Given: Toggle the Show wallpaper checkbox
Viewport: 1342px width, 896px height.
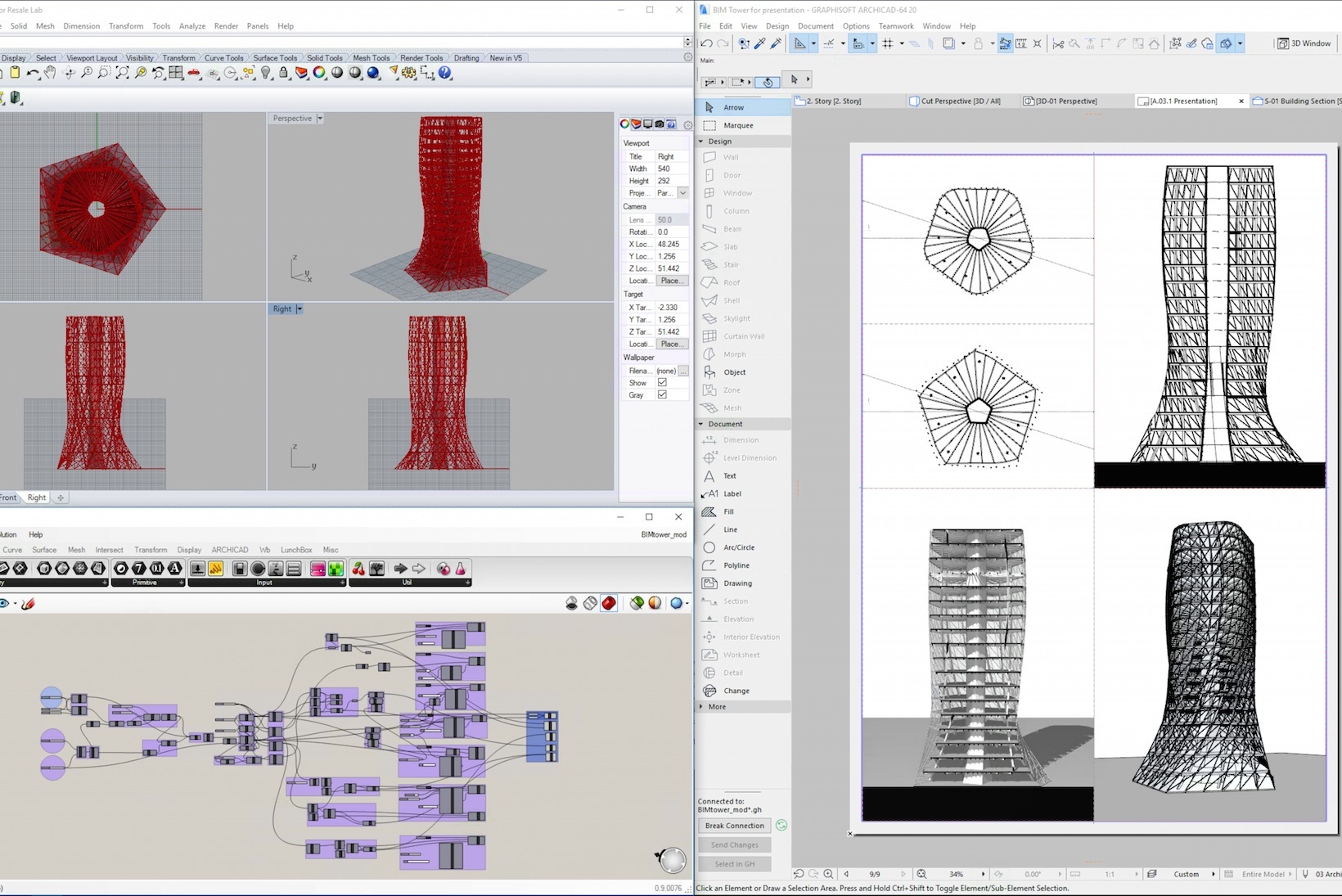Looking at the screenshot, I should point(662,382).
